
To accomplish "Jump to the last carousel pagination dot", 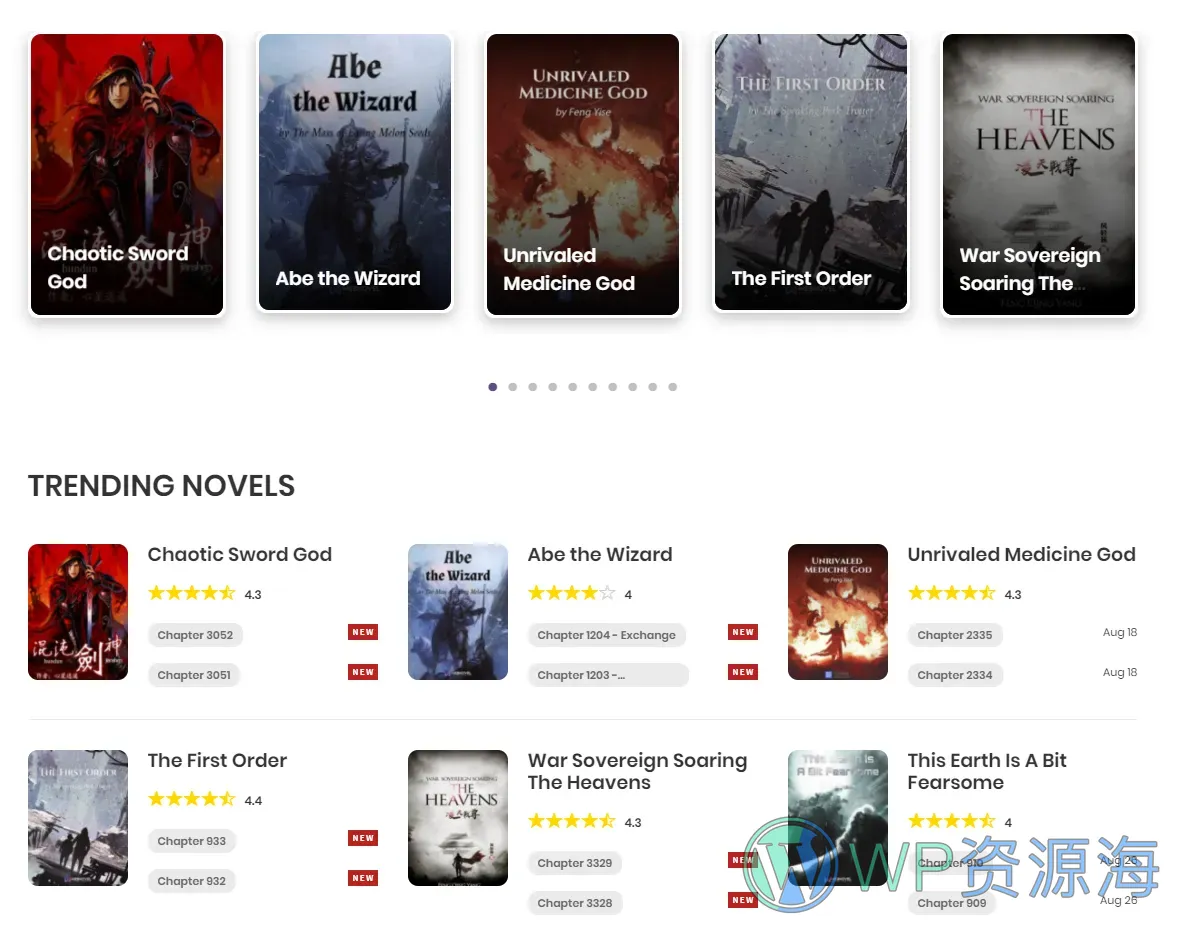I will click(x=673, y=387).
